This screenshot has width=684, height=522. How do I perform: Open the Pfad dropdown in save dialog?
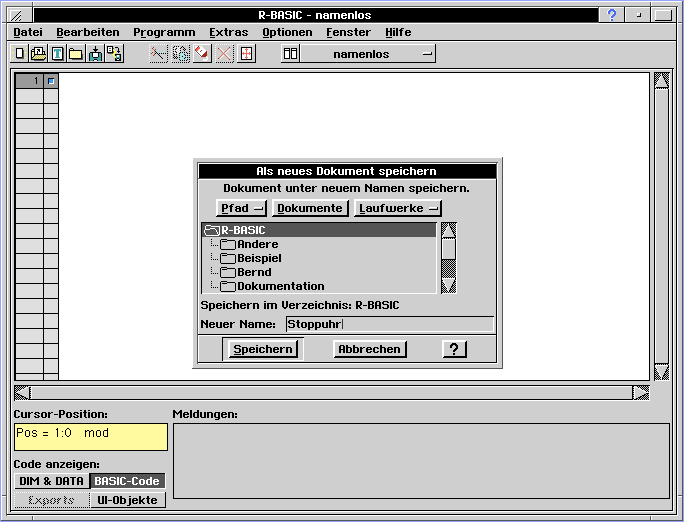tap(241, 208)
